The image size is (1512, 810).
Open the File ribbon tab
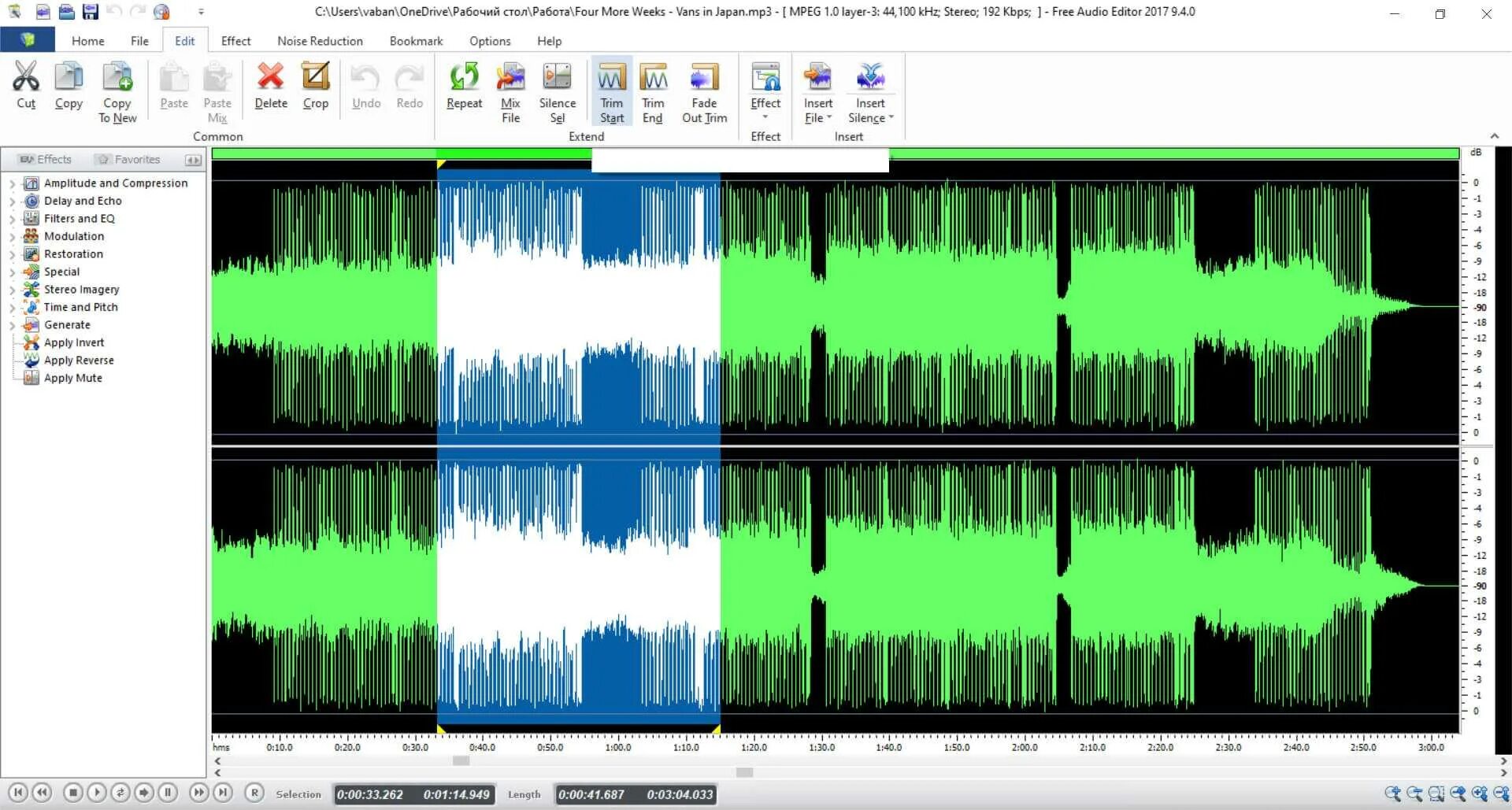(139, 41)
